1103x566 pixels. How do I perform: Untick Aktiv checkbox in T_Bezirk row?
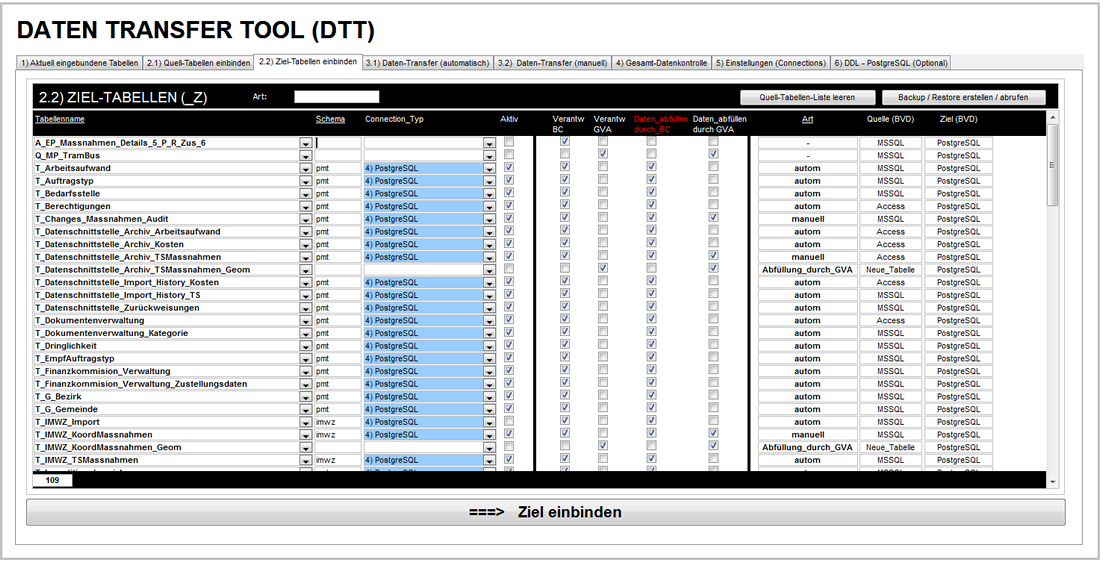pyautogui.click(x=509, y=396)
